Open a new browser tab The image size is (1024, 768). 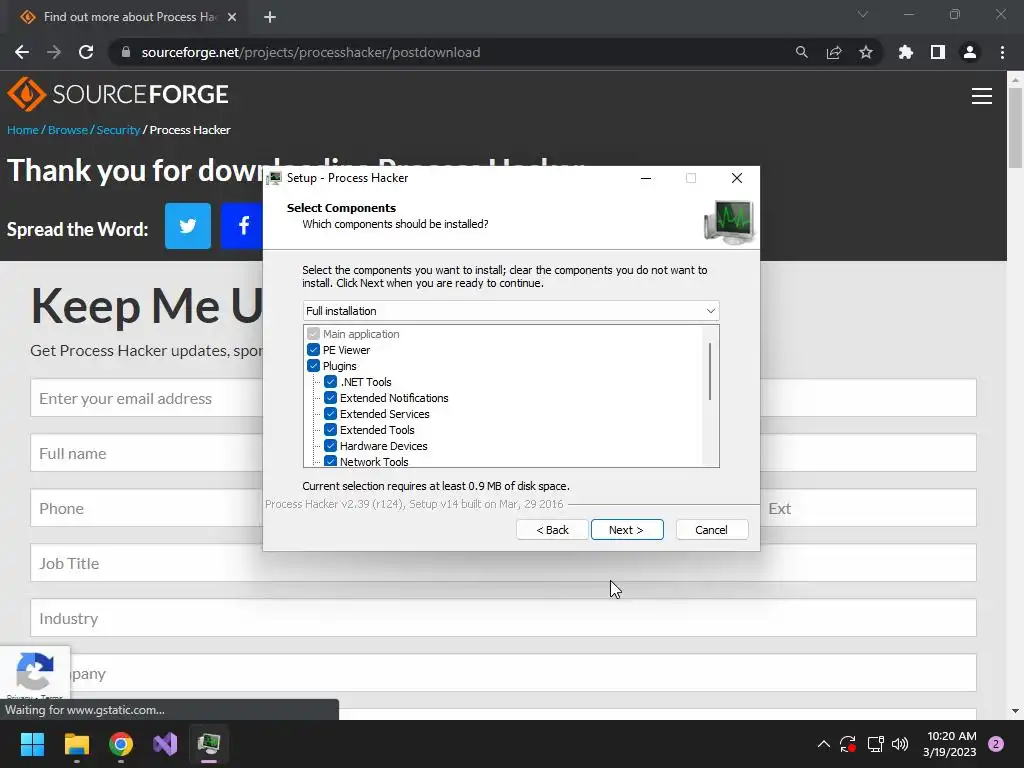270,17
